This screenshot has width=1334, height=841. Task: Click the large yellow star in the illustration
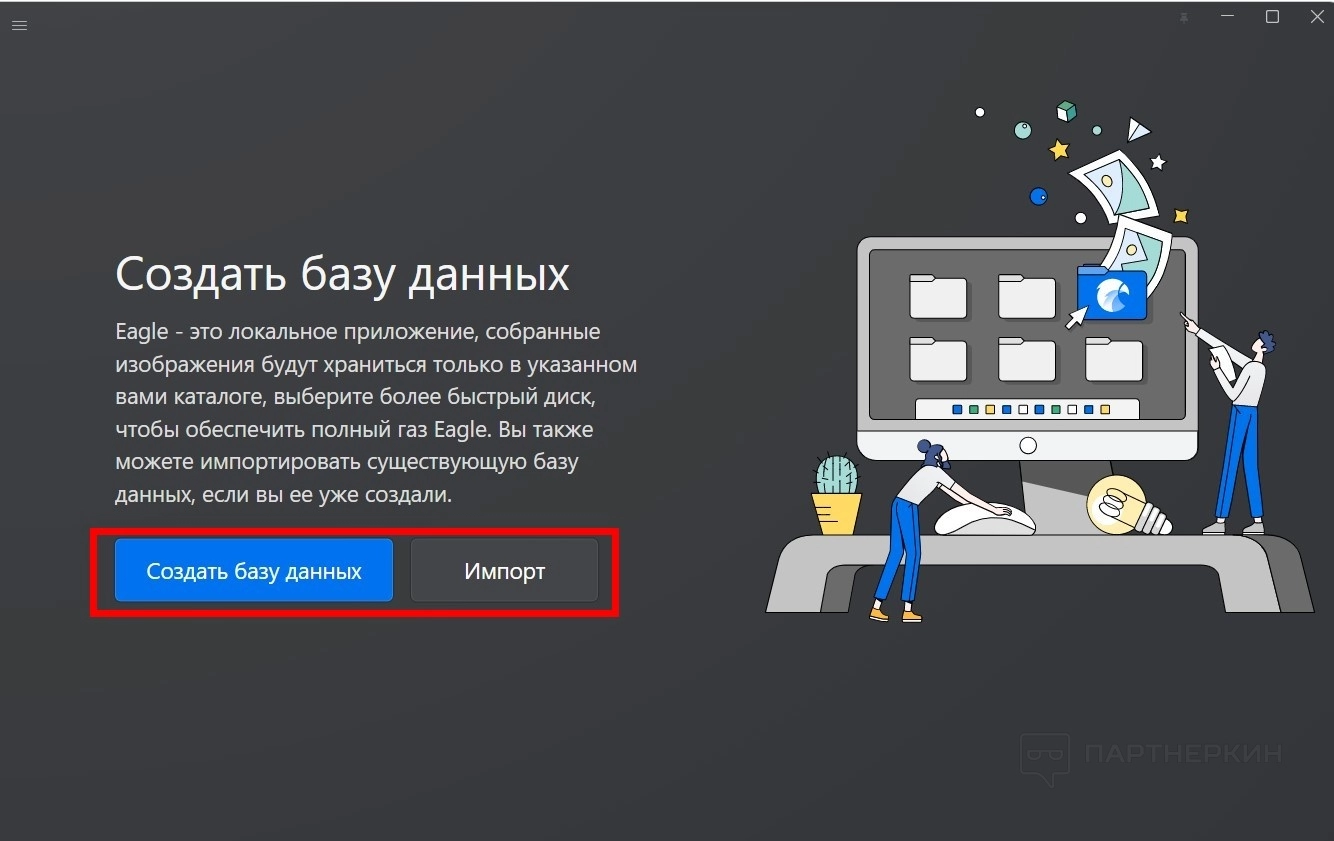pos(1059,150)
